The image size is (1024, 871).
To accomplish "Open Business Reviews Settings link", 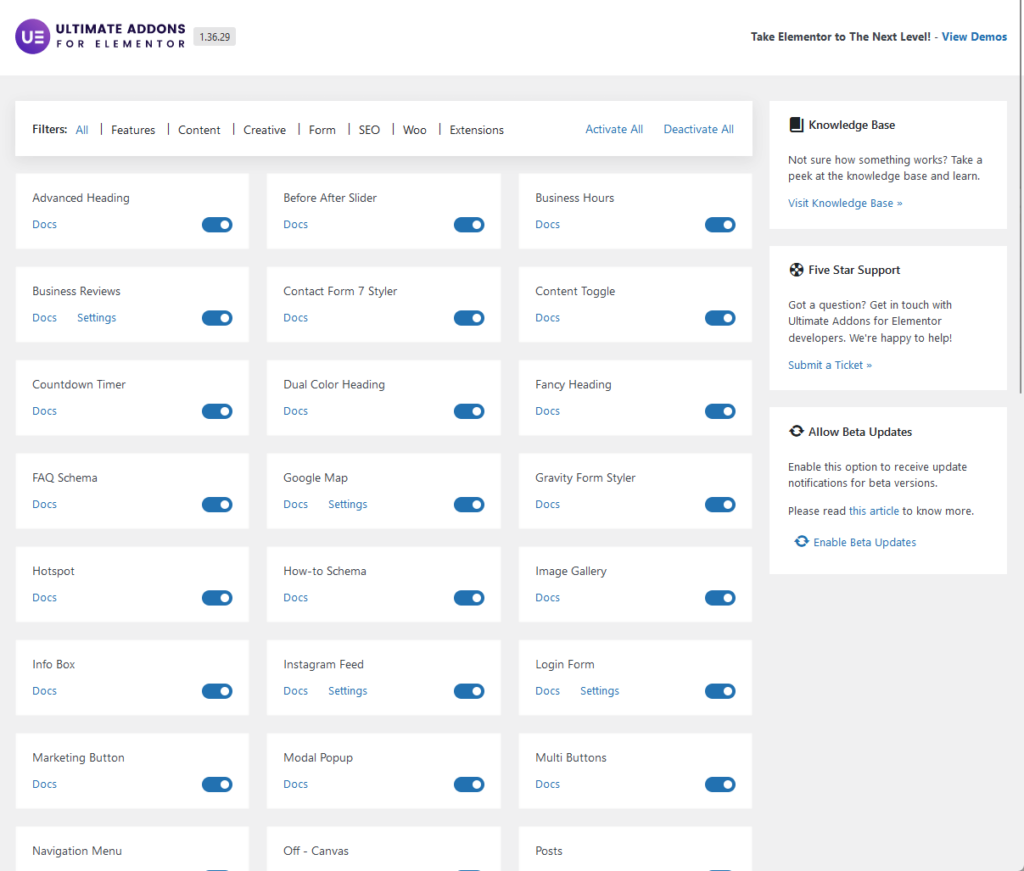I will 97,317.
